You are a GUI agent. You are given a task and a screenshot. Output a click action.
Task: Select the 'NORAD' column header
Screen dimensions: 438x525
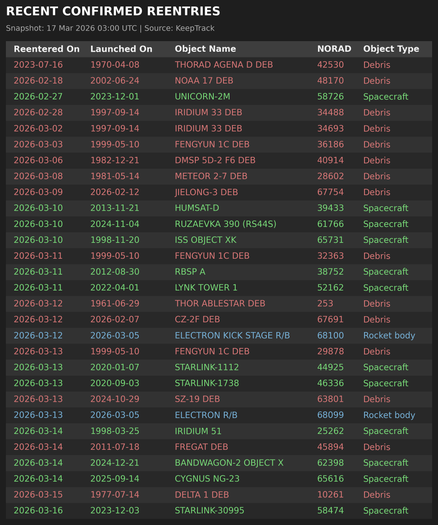[334, 49]
